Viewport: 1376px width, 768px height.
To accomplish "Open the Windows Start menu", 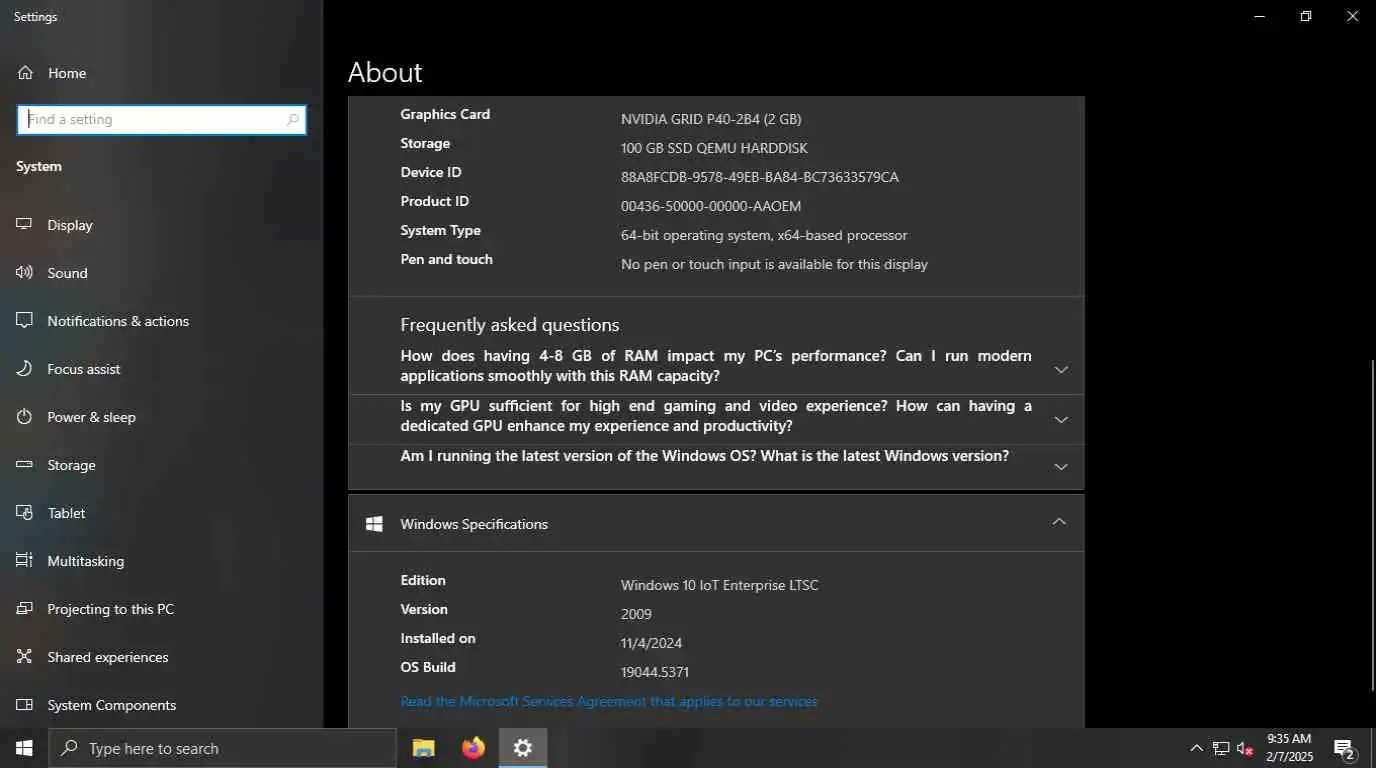I will click(x=24, y=748).
